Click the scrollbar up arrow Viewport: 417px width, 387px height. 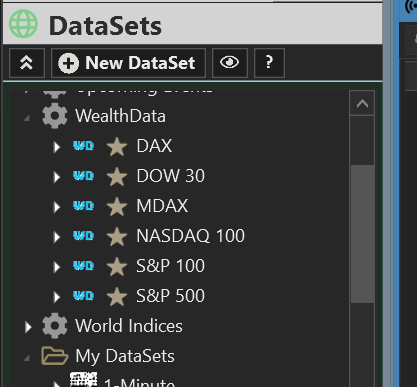tap(362, 104)
